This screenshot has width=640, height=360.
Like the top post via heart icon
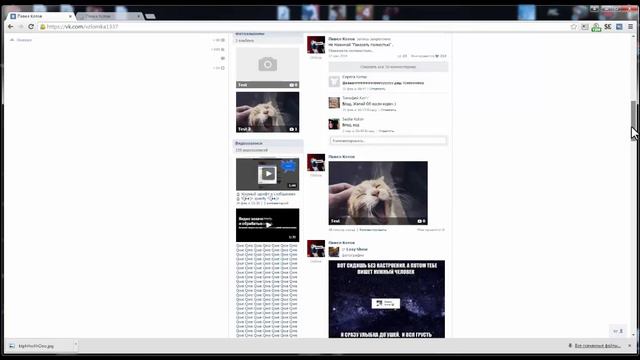pyautogui.click(x=437, y=56)
